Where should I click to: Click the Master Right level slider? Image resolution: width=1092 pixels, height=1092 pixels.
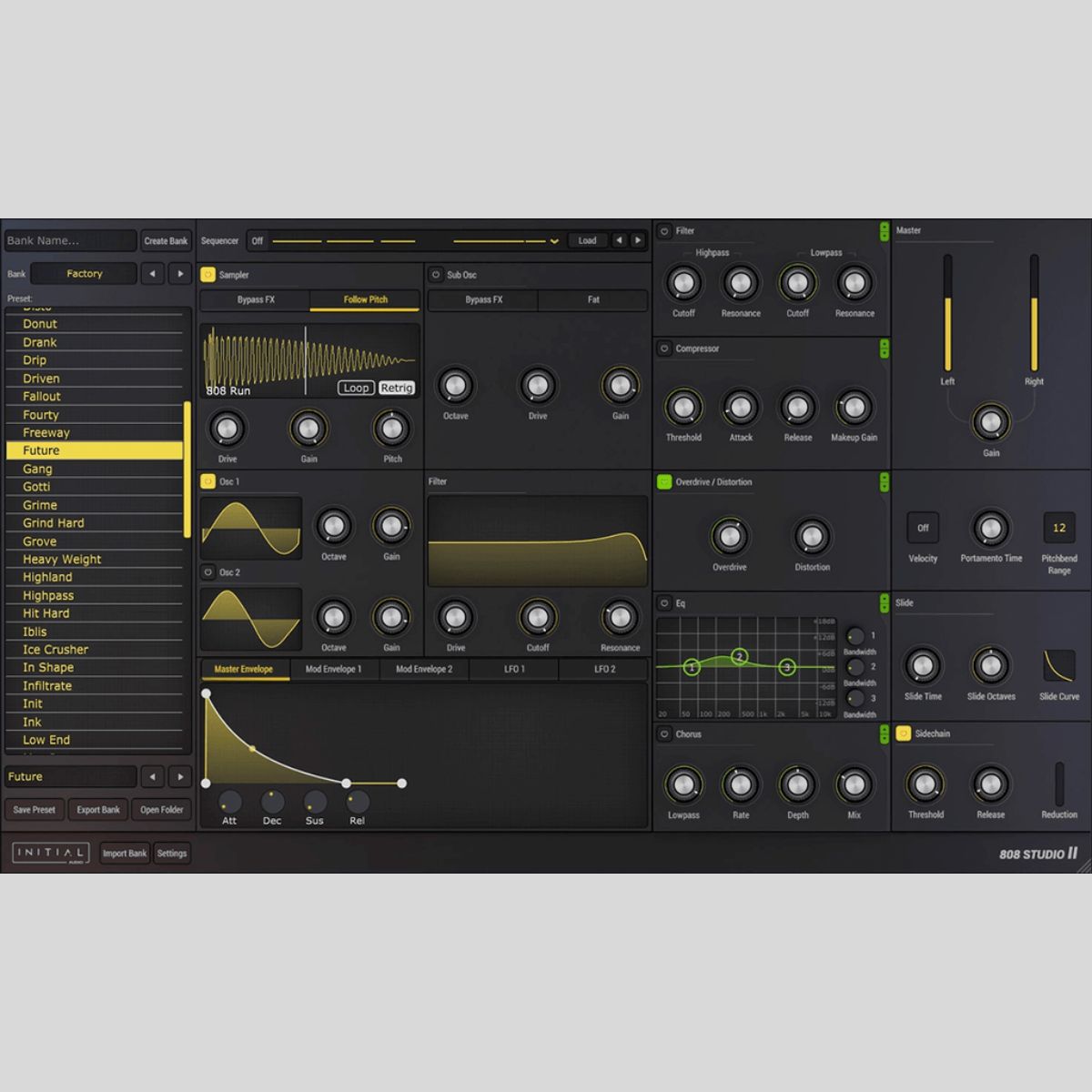pos(1034,313)
